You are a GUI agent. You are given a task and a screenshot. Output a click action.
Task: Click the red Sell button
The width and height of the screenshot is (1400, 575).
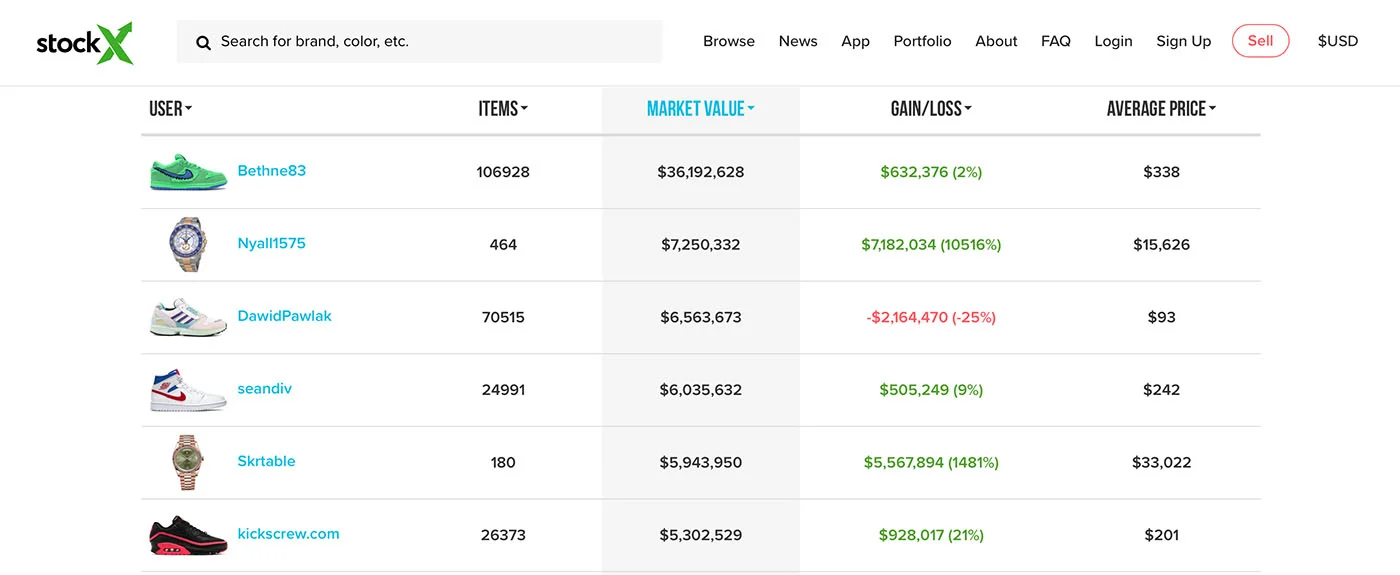[x=1260, y=41]
